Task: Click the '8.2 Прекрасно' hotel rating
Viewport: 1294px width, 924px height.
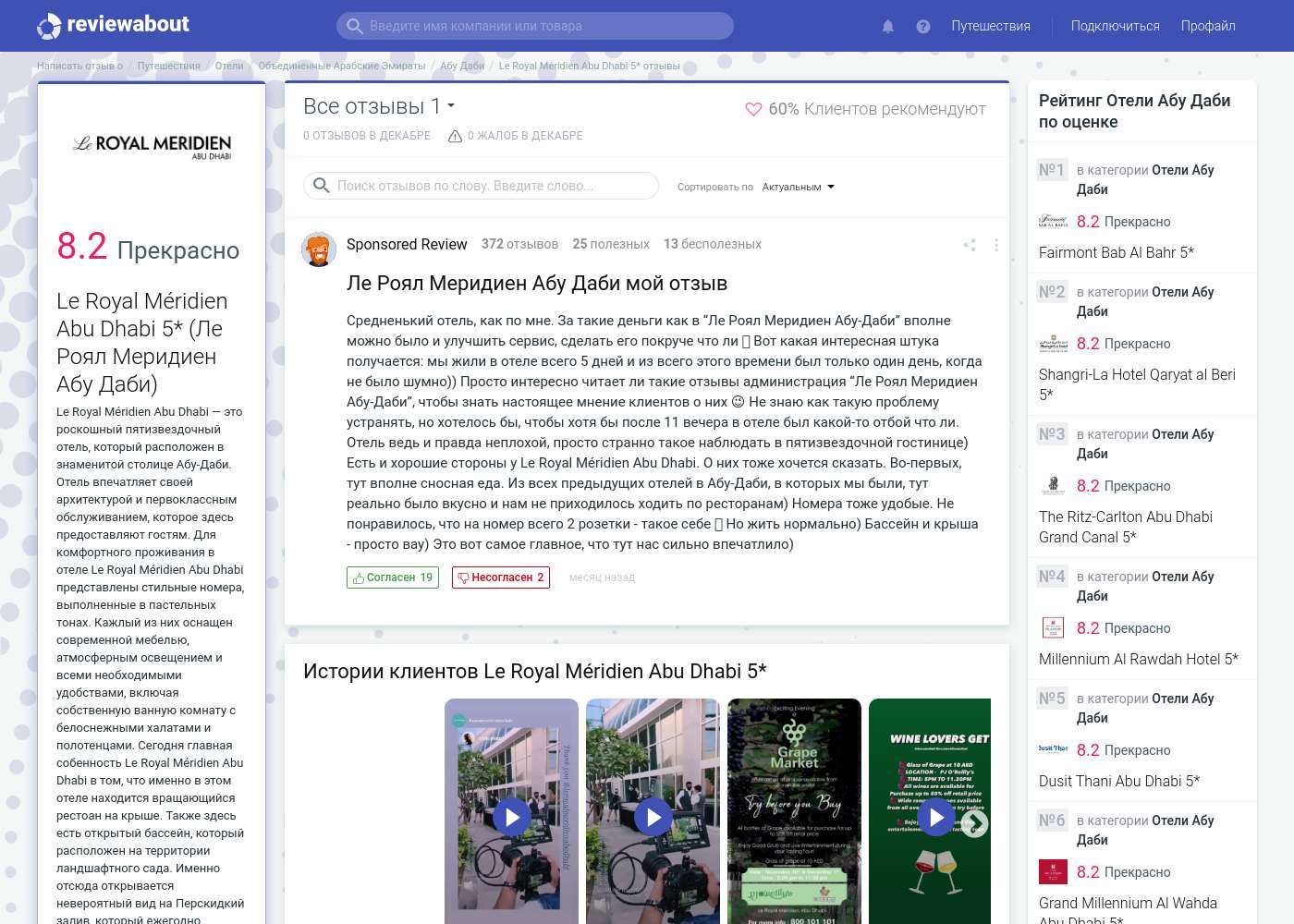Action: [148, 248]
